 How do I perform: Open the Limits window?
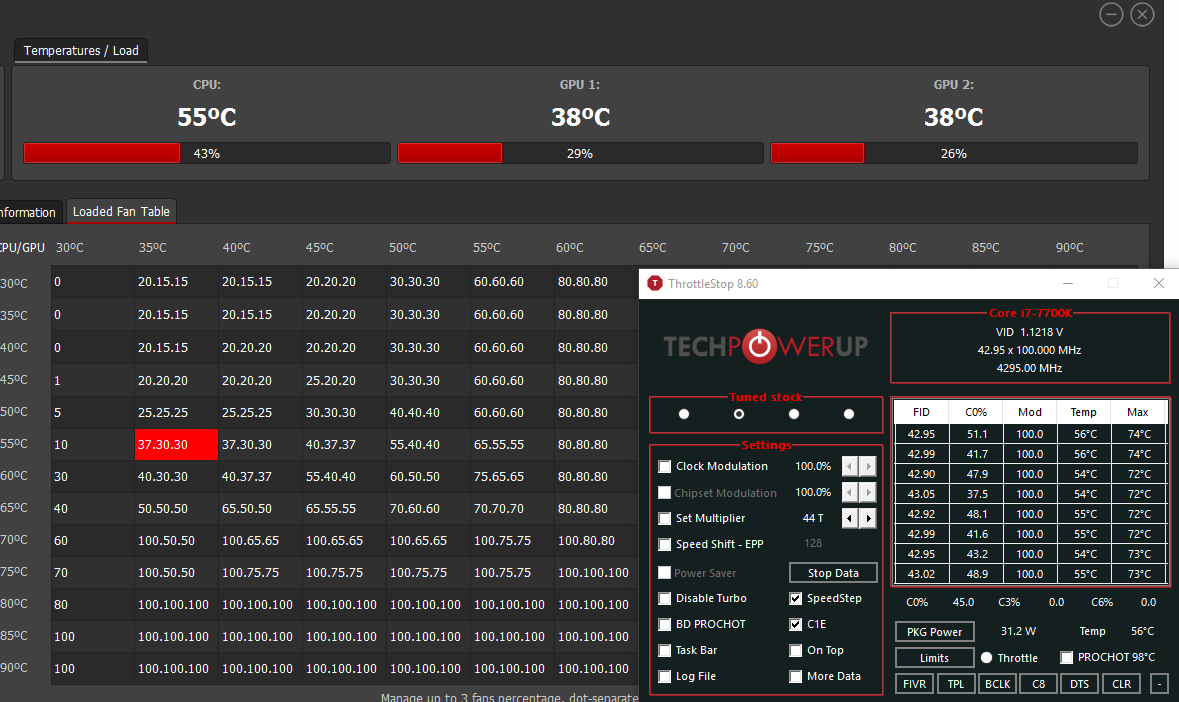coord(935,658)
